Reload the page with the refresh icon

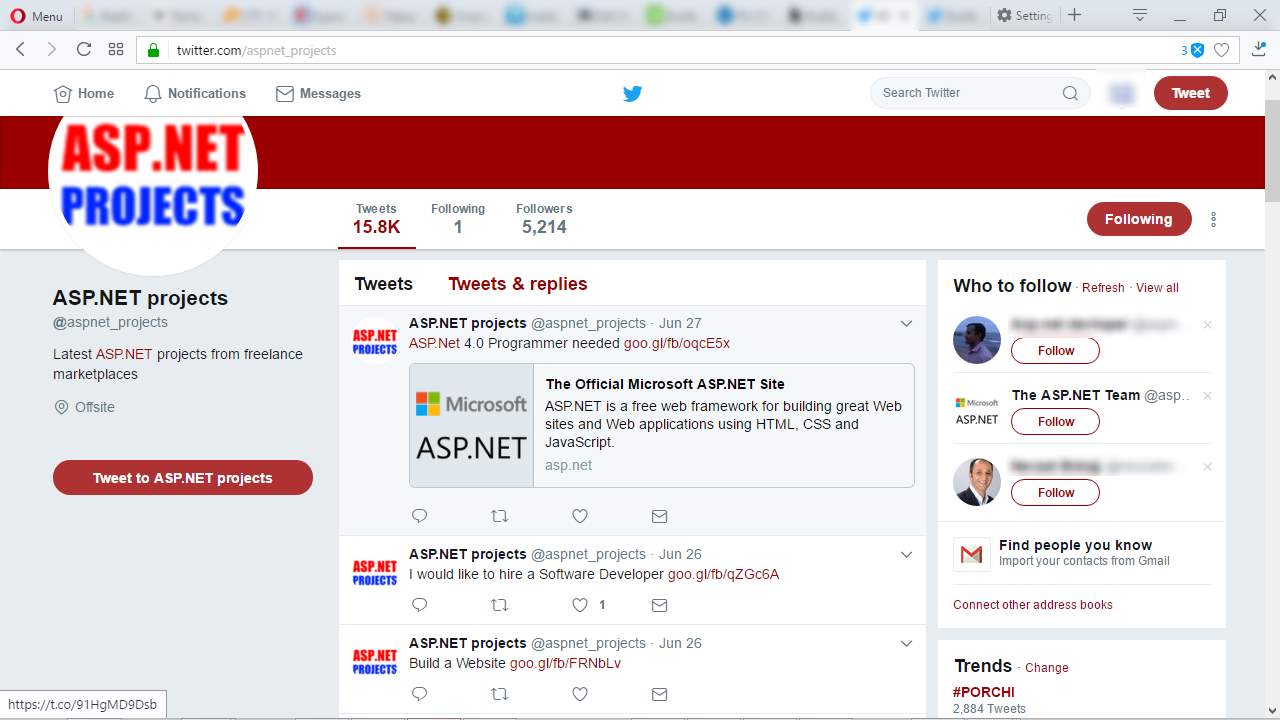(84, 49)
